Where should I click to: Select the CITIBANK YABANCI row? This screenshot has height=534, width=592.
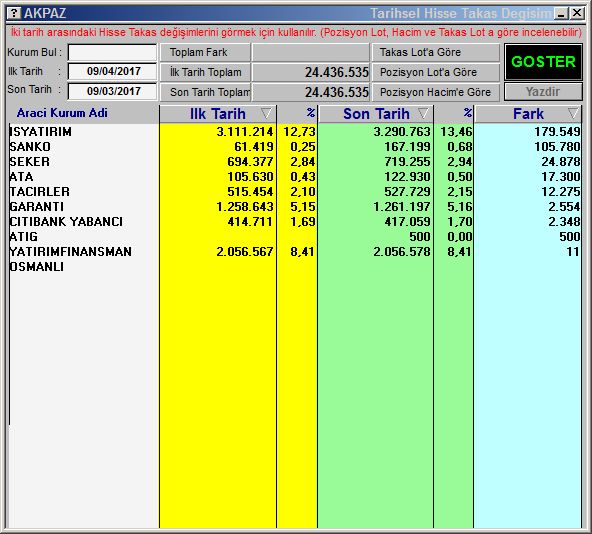(x=295, y=221)
